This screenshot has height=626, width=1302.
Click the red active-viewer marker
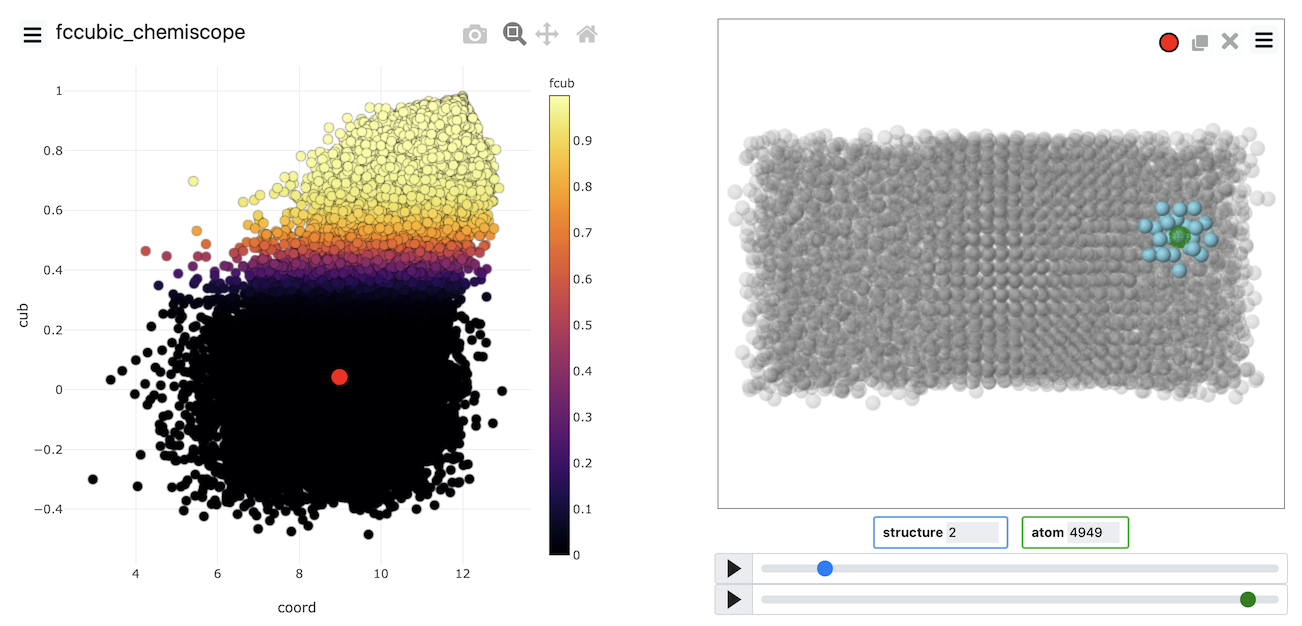pos(1168,42)
